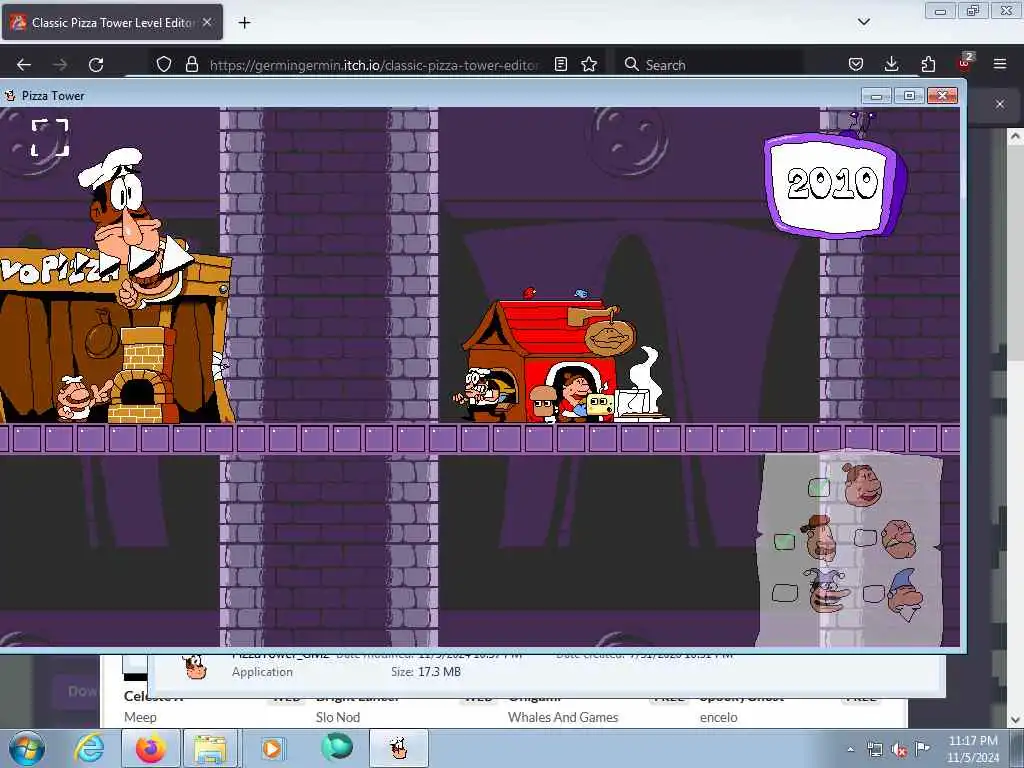
Task: Go forward one page in Firefox
Action: [59, 65]
